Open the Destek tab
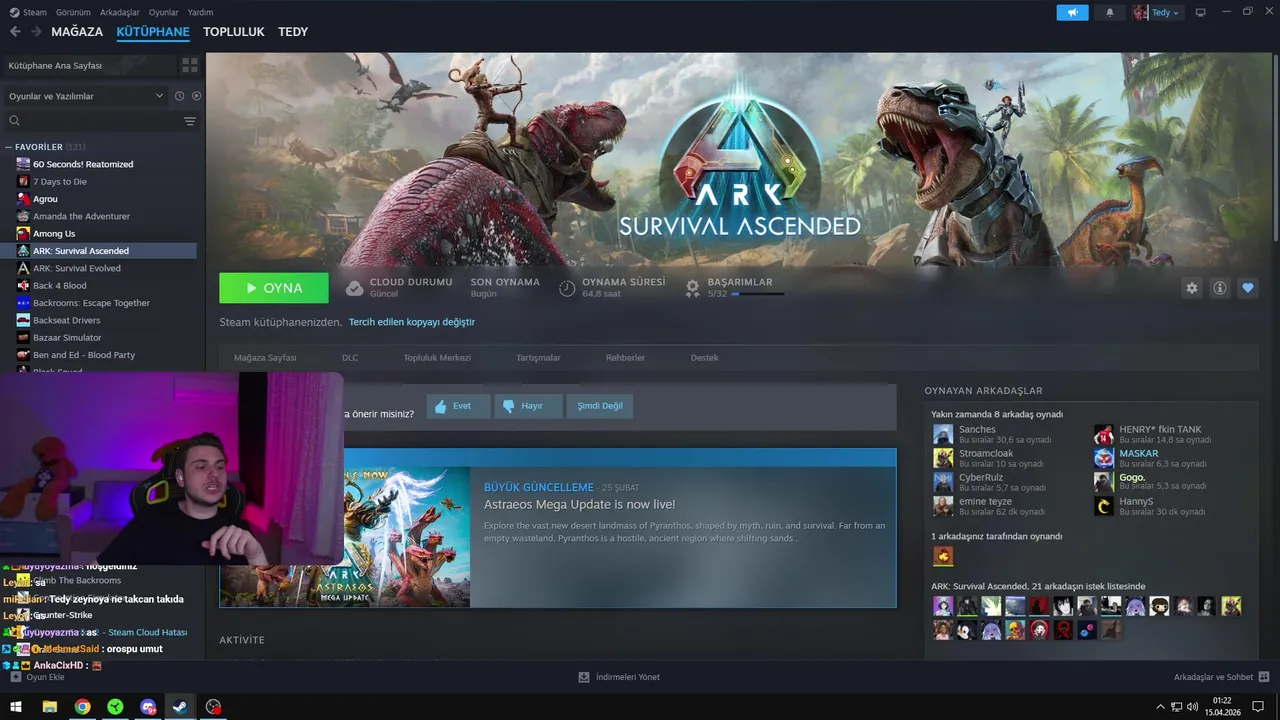The height and width of the screenshot is (720, 1280). 704,357
